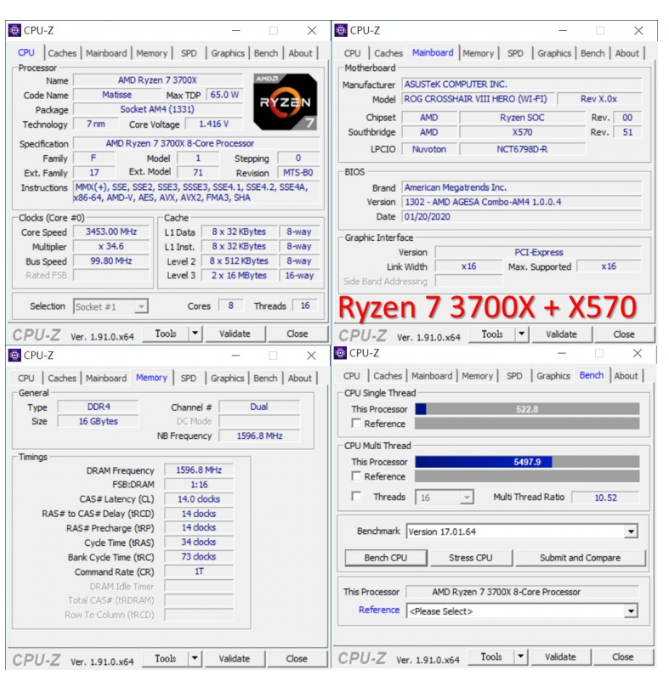Click the motherboard model ROG CROSSHAIR VIII HERO
Screen dimensions: 669x678
click(x=477, y=99)
